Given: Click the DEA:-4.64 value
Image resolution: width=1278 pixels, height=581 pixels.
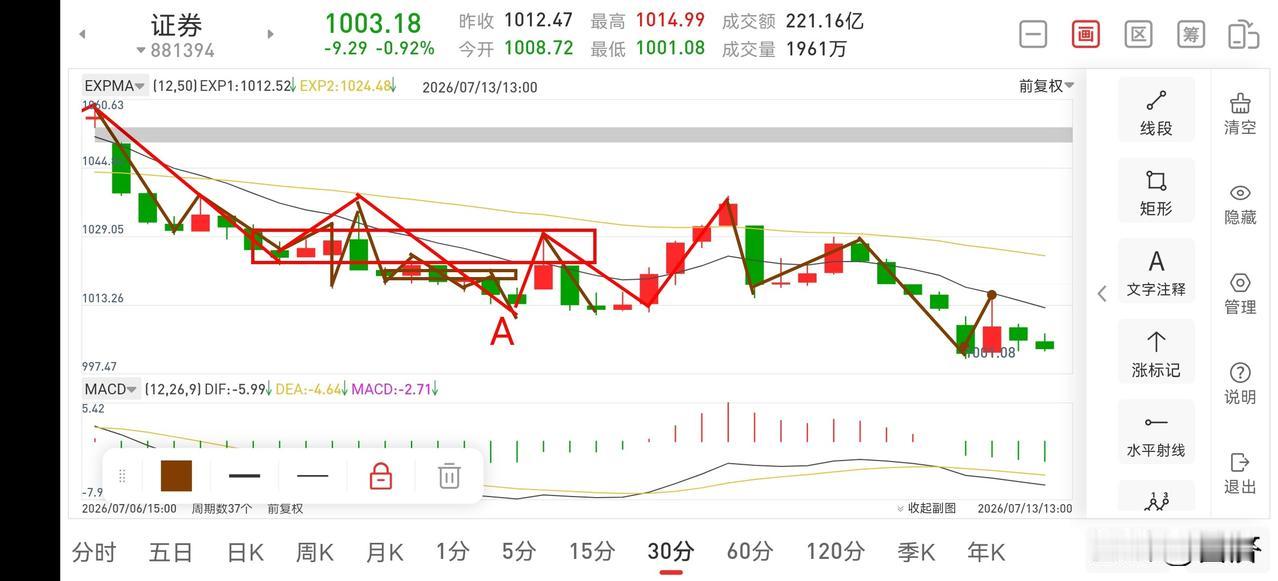Looking at the screenshot, I should (x=309, y=389).
